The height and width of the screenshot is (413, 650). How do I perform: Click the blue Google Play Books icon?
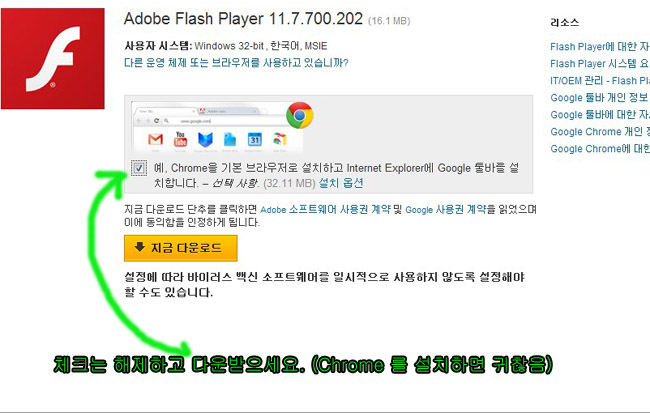[x=205, y=140]
